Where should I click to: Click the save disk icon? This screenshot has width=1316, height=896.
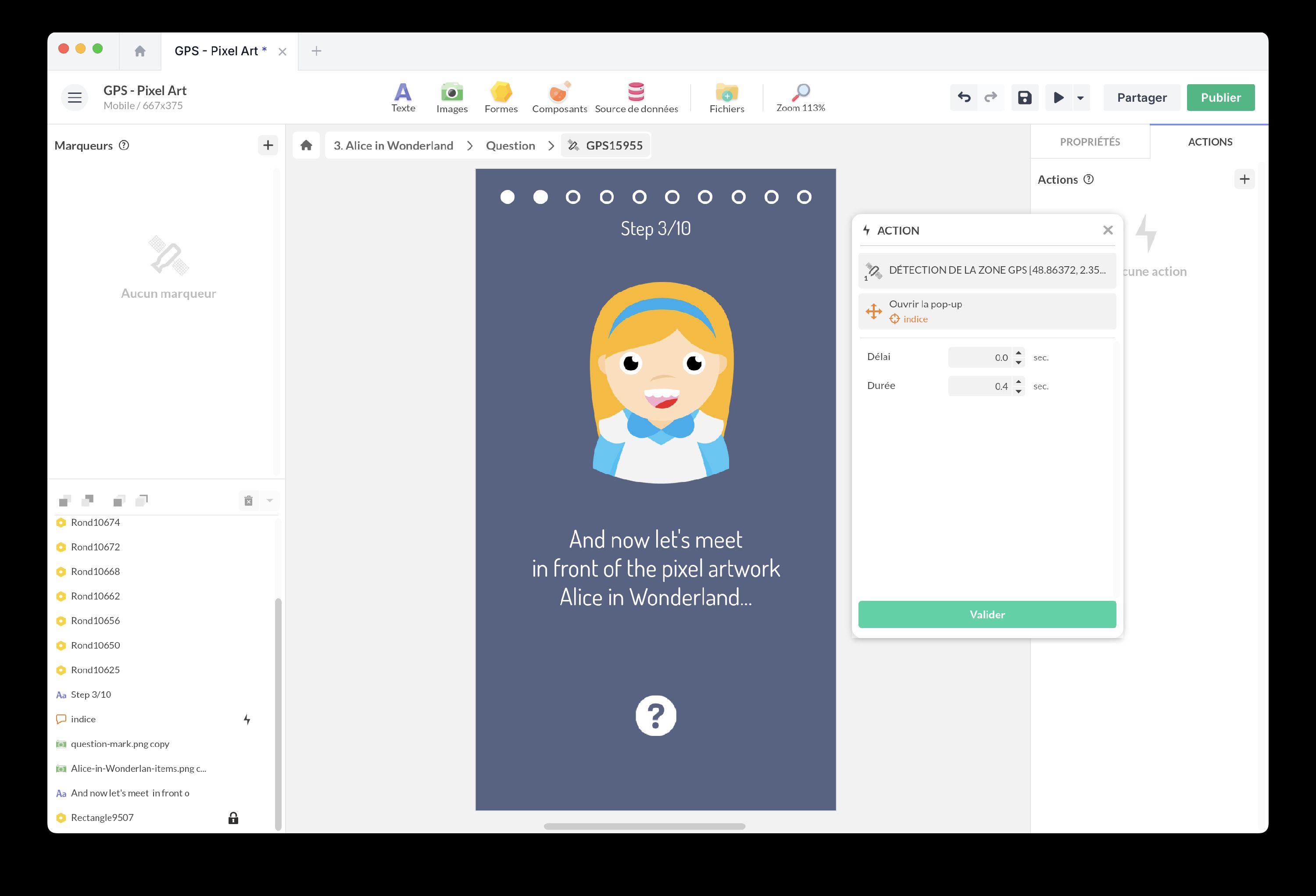click(x=1024, y=97)
